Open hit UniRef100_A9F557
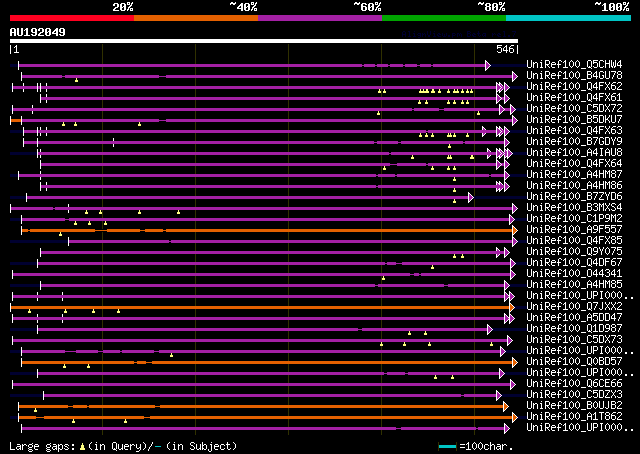This screenshot has width=640, height=454. (574, 230)
